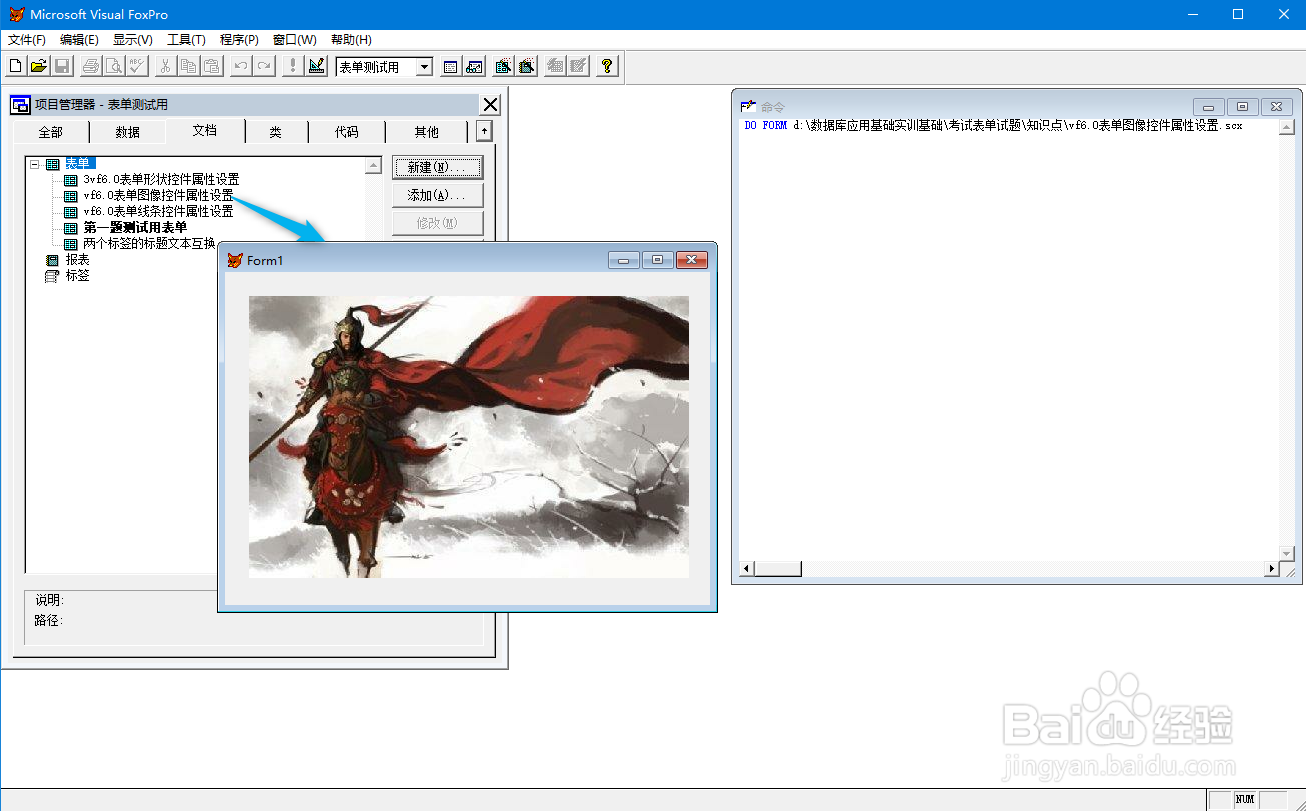The width and height of the screenshot is (1306, 811).
Task: Click the project tree scroll-up arrow
Action: 374,166
